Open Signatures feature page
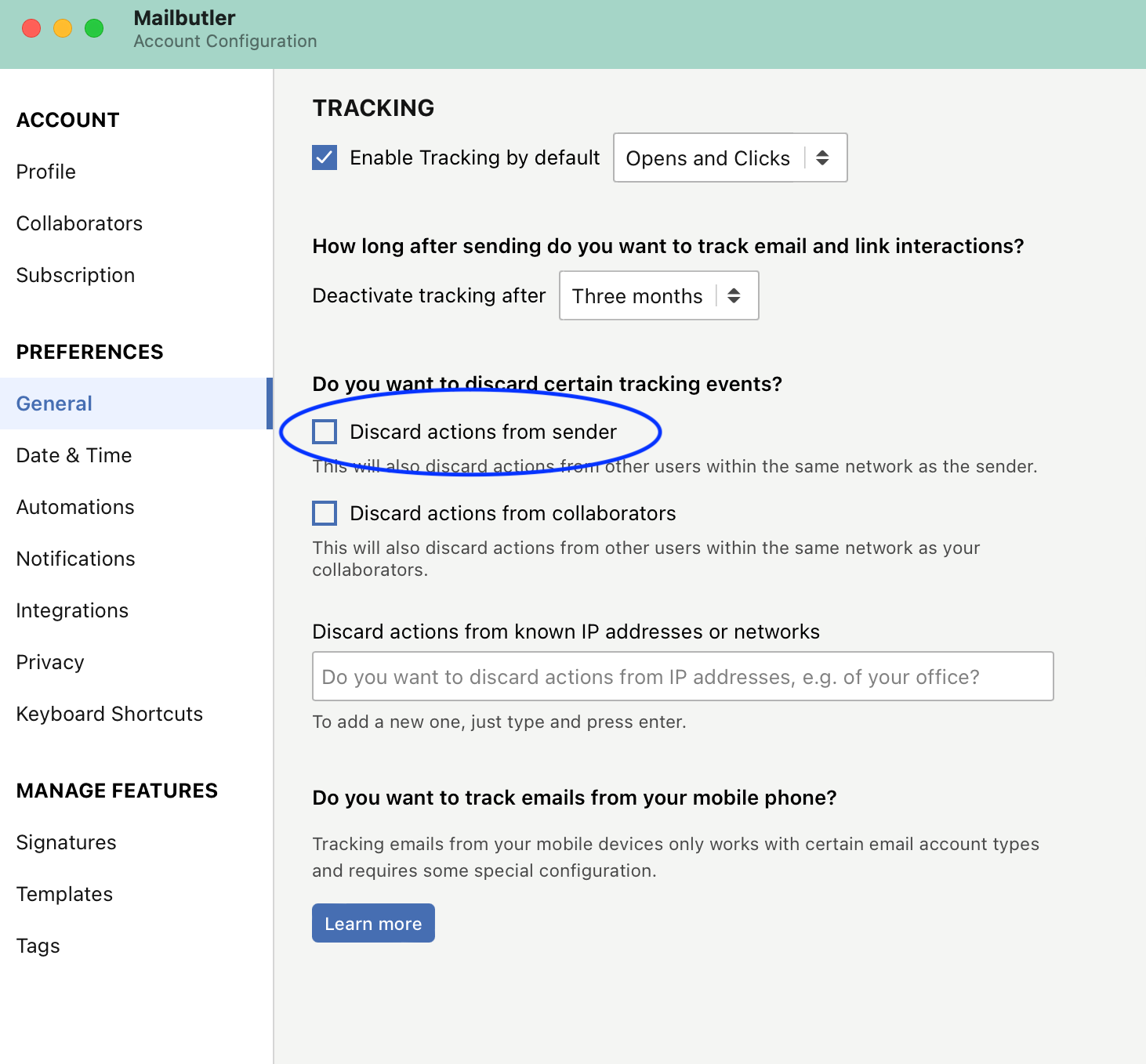 point(66,842)
